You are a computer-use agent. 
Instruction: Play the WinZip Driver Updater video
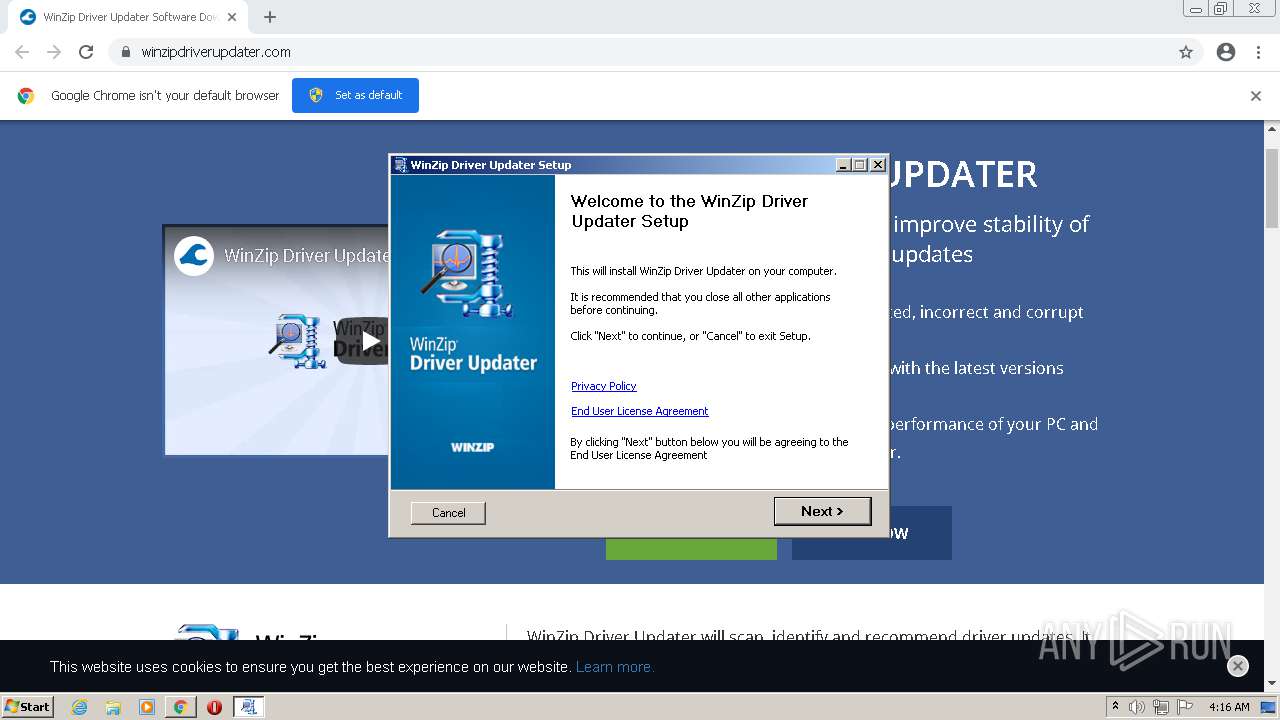tap(371, 341)
